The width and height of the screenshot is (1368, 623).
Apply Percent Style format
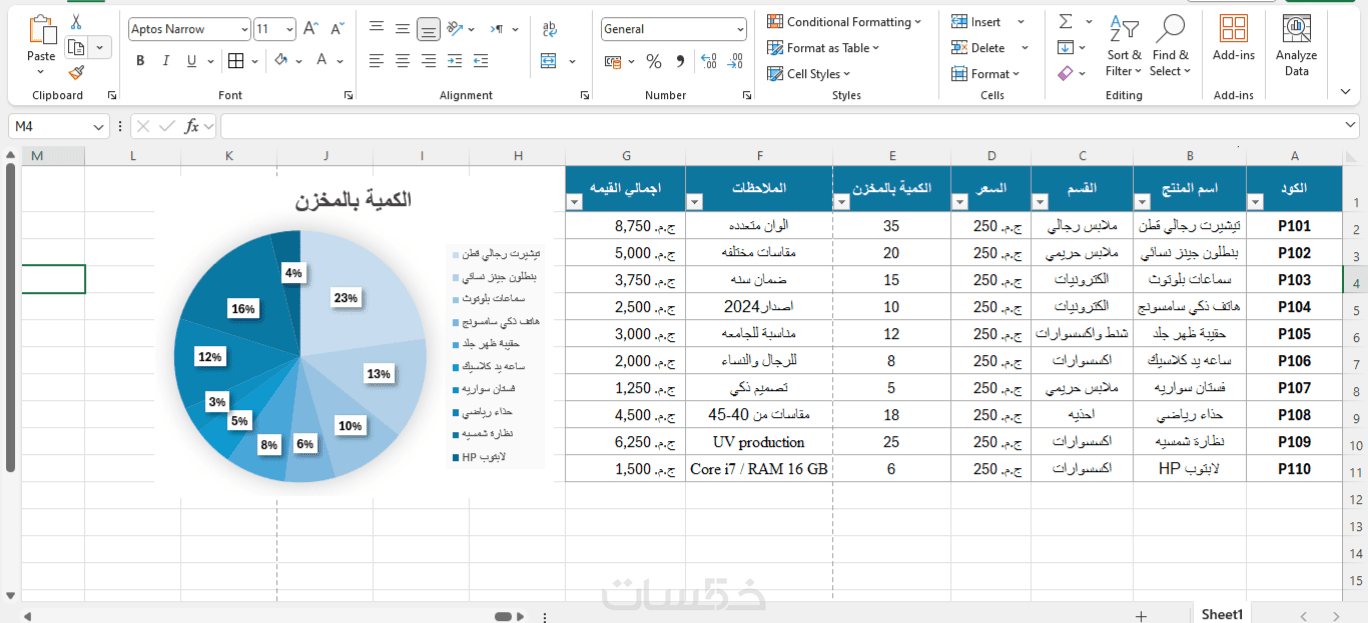point(654,62)
